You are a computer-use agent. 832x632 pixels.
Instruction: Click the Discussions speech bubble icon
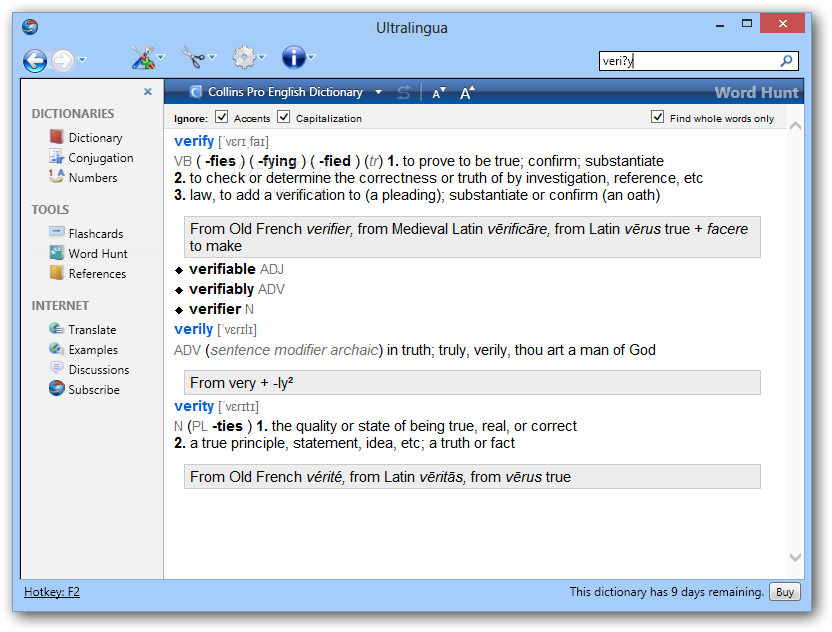[x=56, y=368]
